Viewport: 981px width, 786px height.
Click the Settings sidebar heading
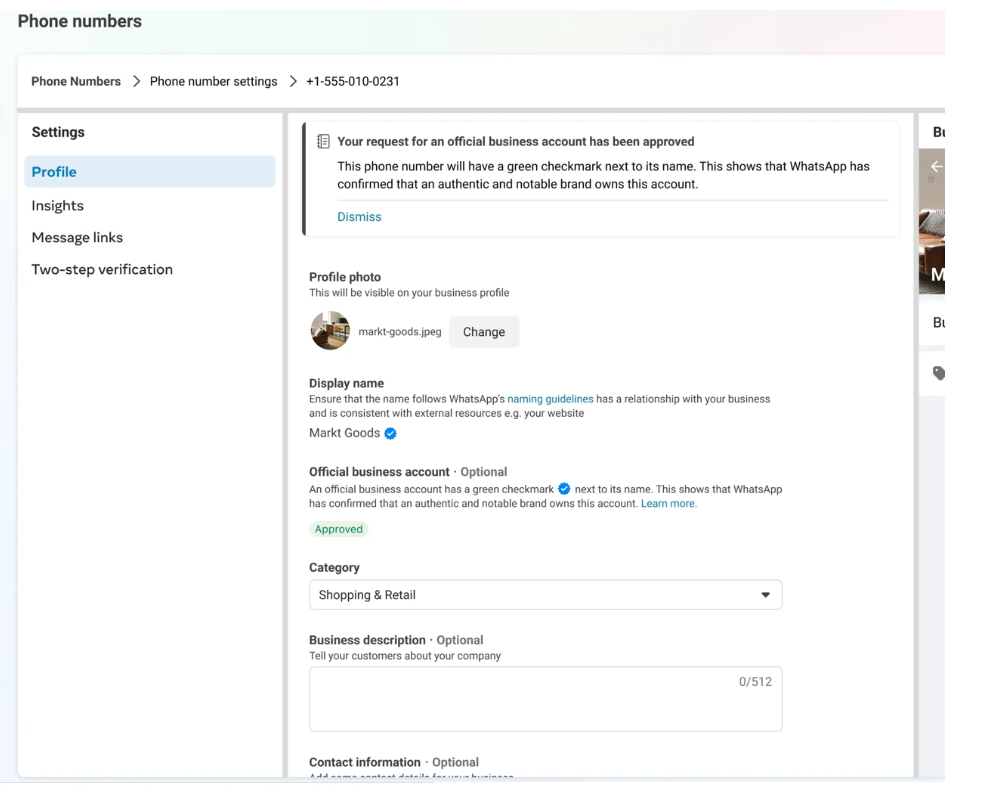(58, 132)
